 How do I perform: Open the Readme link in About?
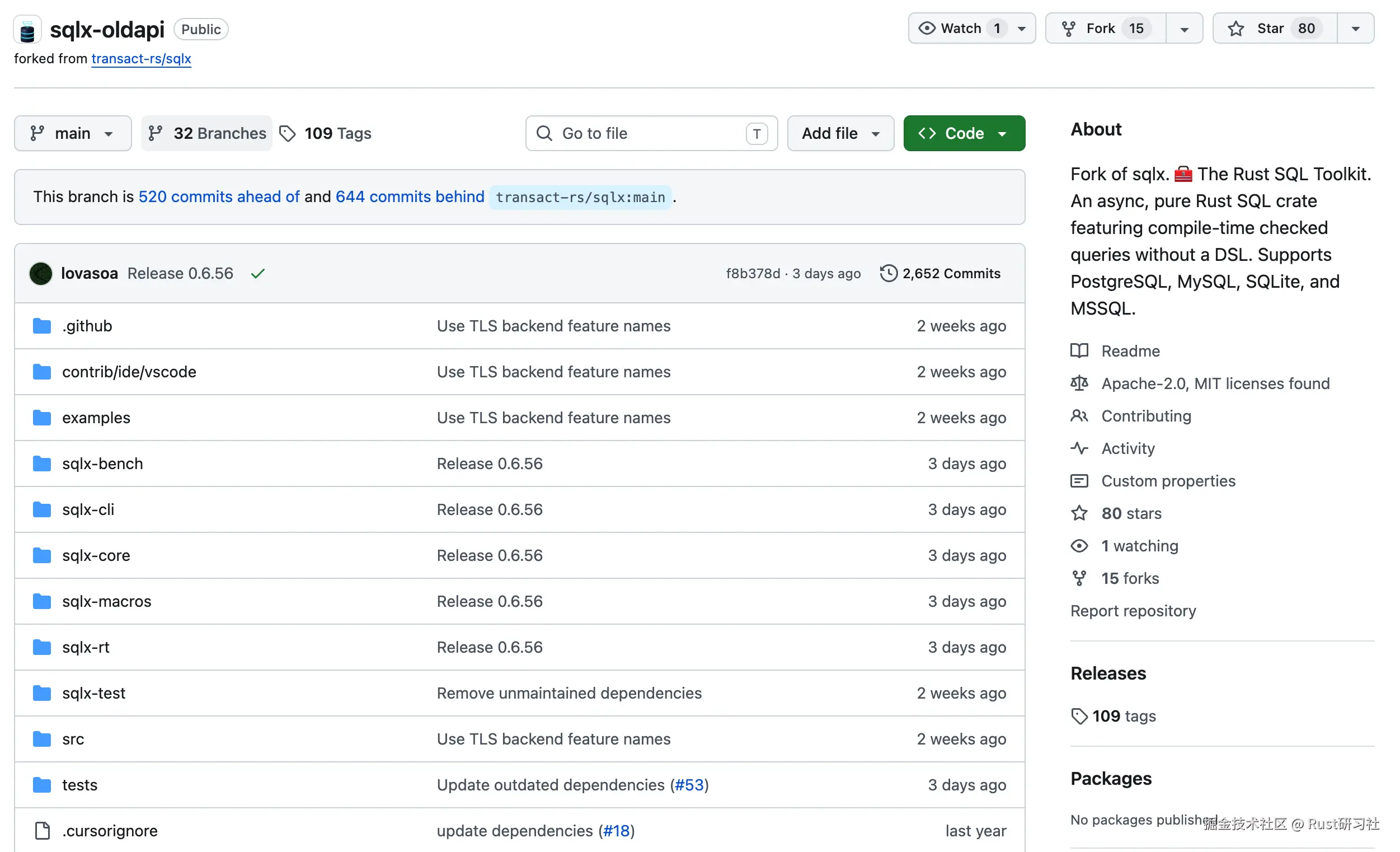point(1131,351)
